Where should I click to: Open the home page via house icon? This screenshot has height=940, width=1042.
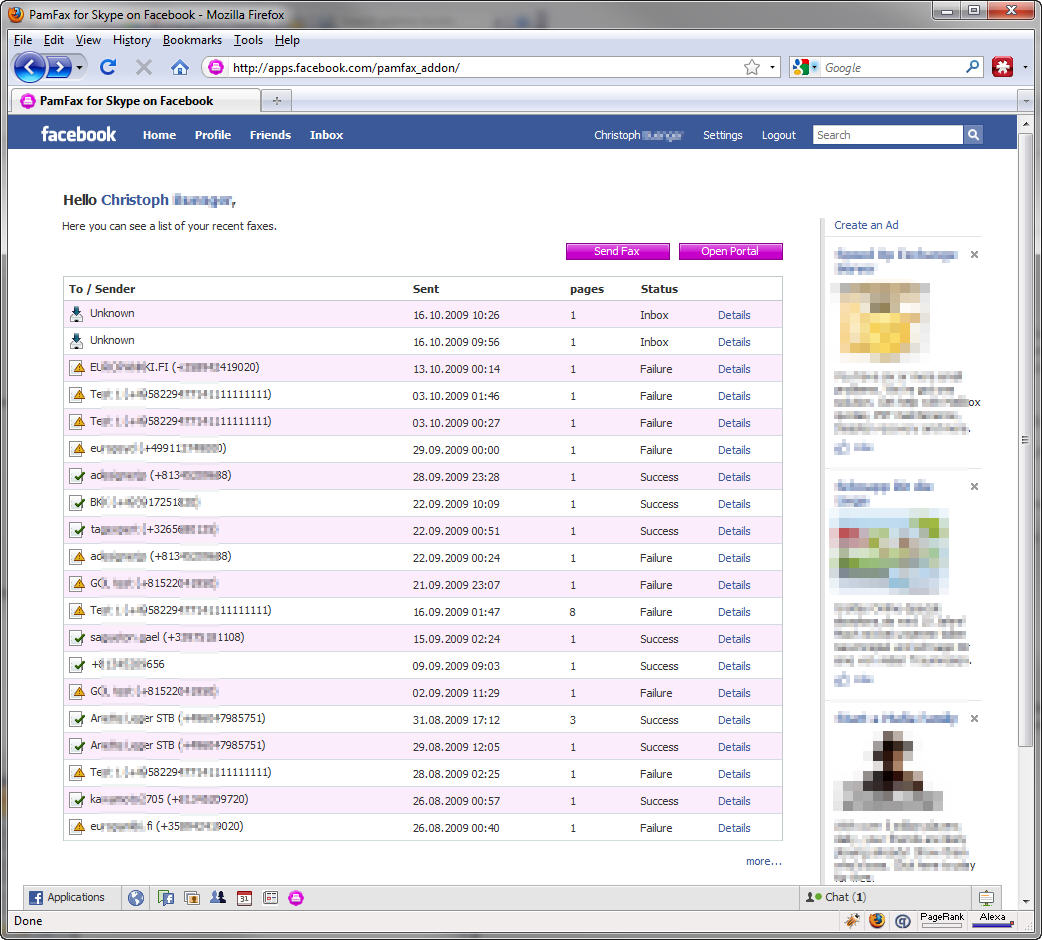(179, 67)
